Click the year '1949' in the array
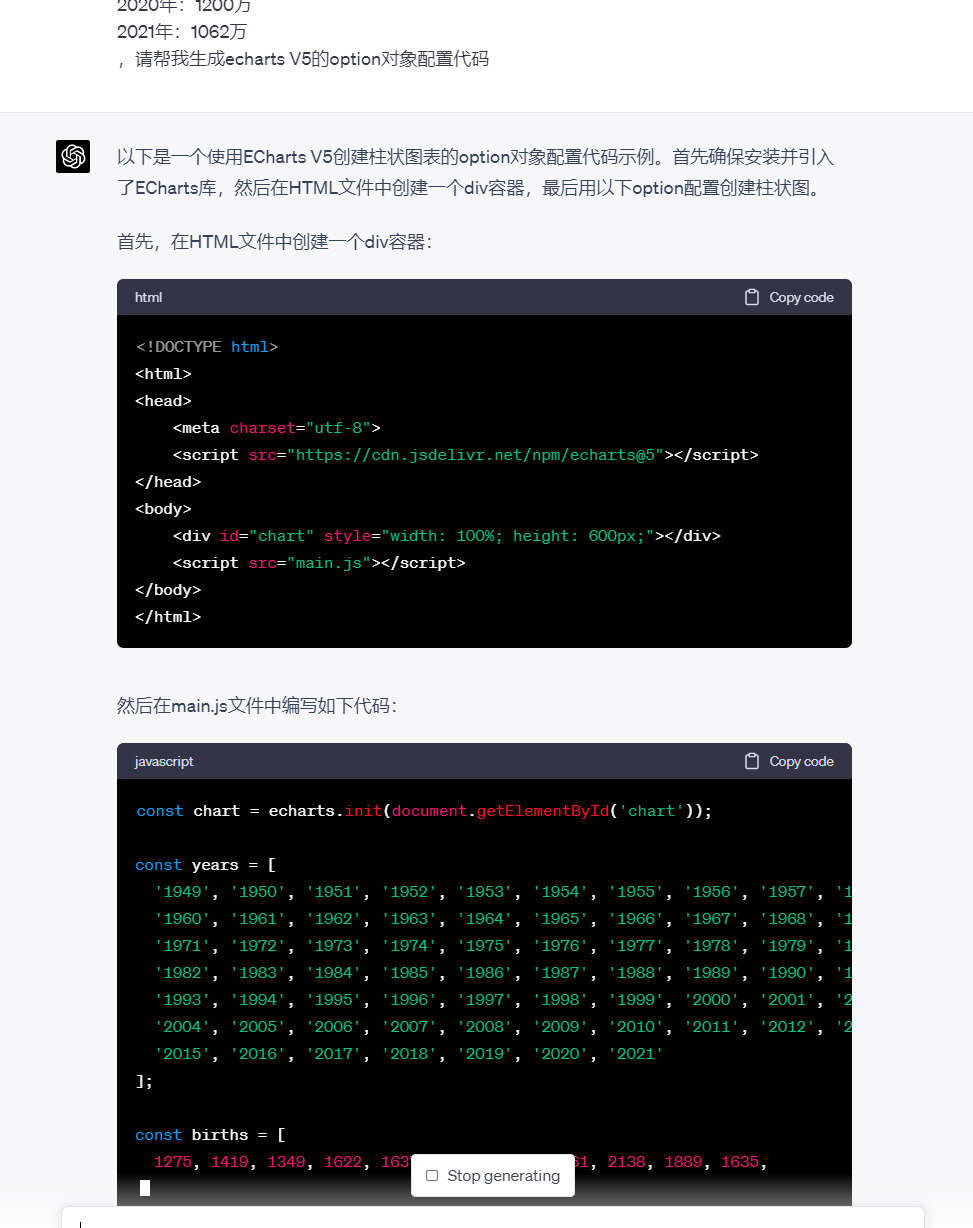Viewport: 973px width, 1228px height. [x=183, y=892]
